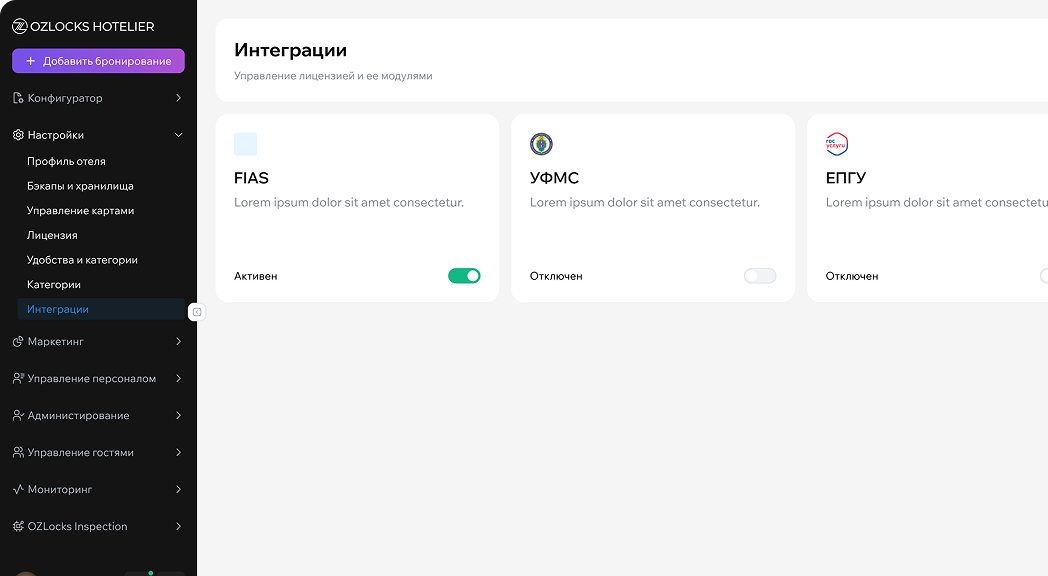Go to Лицензия menu item

pos(52,235)
